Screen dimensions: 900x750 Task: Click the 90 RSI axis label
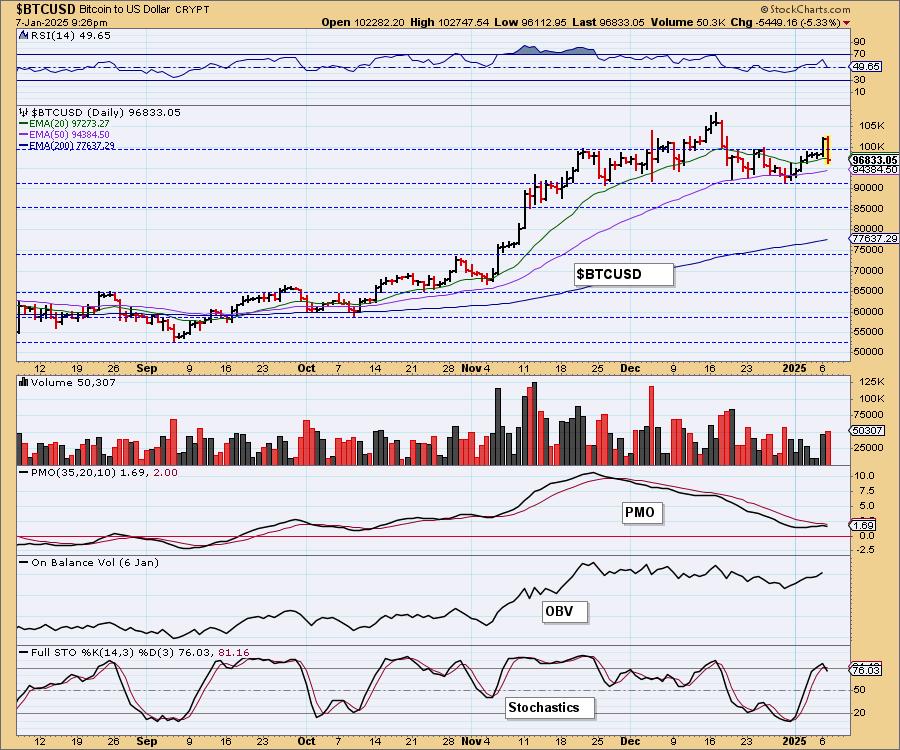coord(859,42)
